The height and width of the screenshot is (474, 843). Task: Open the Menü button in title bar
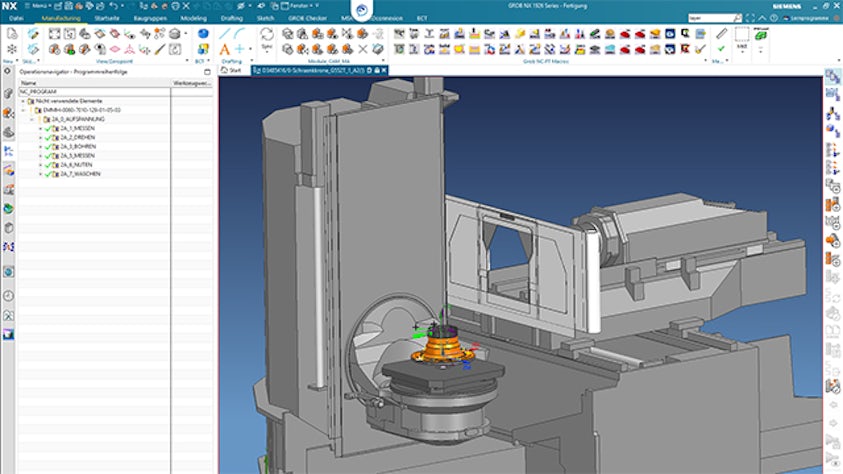36,6
